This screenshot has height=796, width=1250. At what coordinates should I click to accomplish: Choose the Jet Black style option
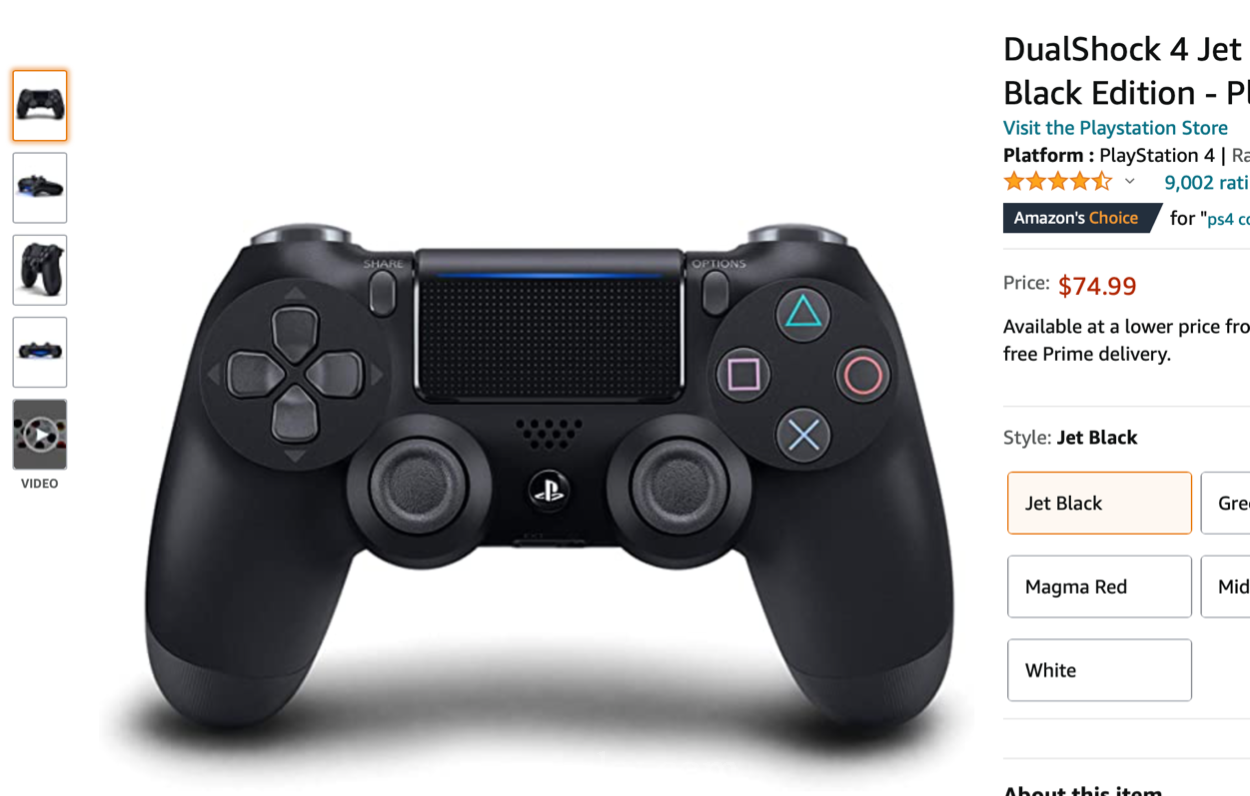[1099, 503]
